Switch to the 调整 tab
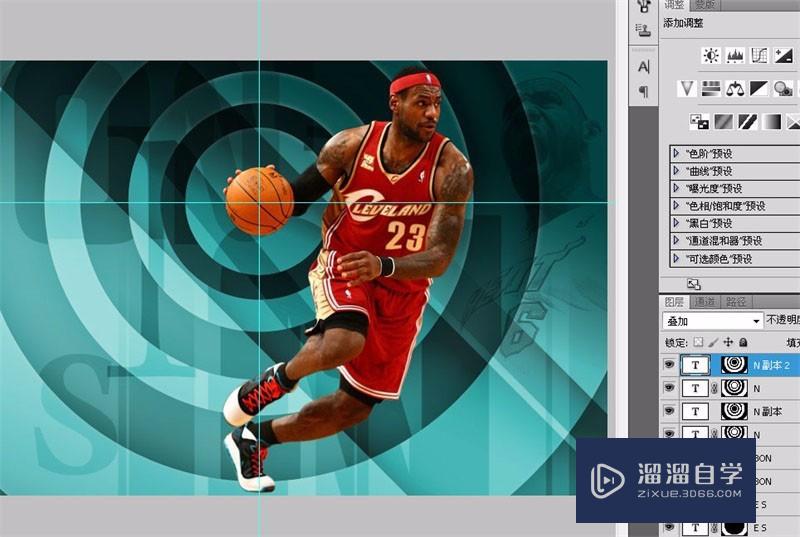The width and height of the screenshot is (800, 537). (674, 5)
